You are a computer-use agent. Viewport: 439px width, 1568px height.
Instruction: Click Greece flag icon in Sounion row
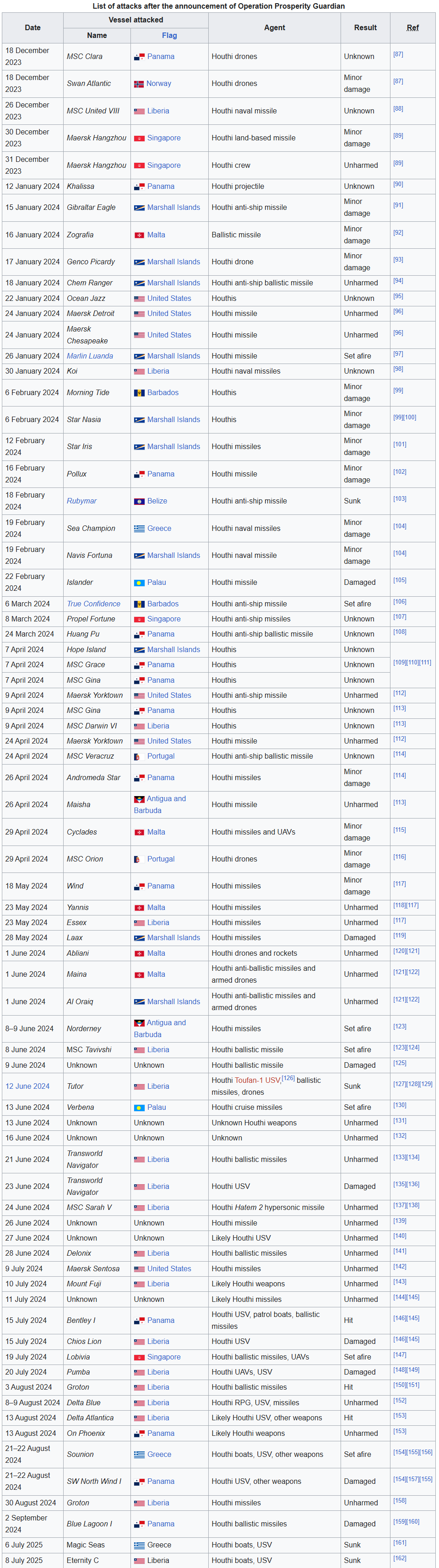click(139, 1454)
